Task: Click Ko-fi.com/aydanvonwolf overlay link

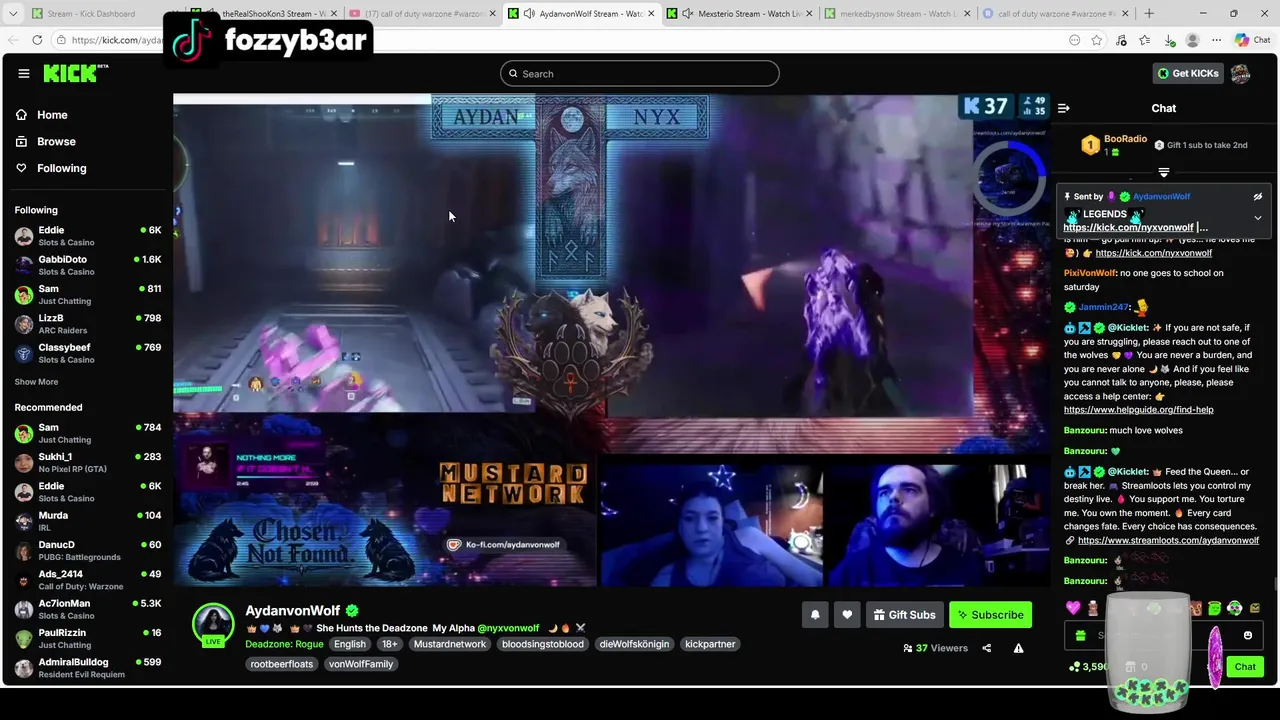Action: 503,545
